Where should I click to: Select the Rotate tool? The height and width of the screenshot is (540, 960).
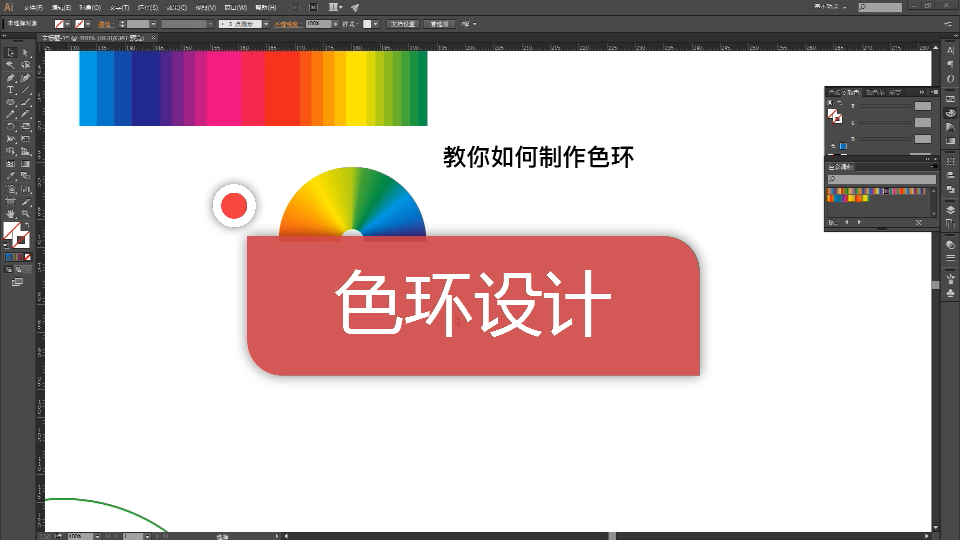point(10,127)
